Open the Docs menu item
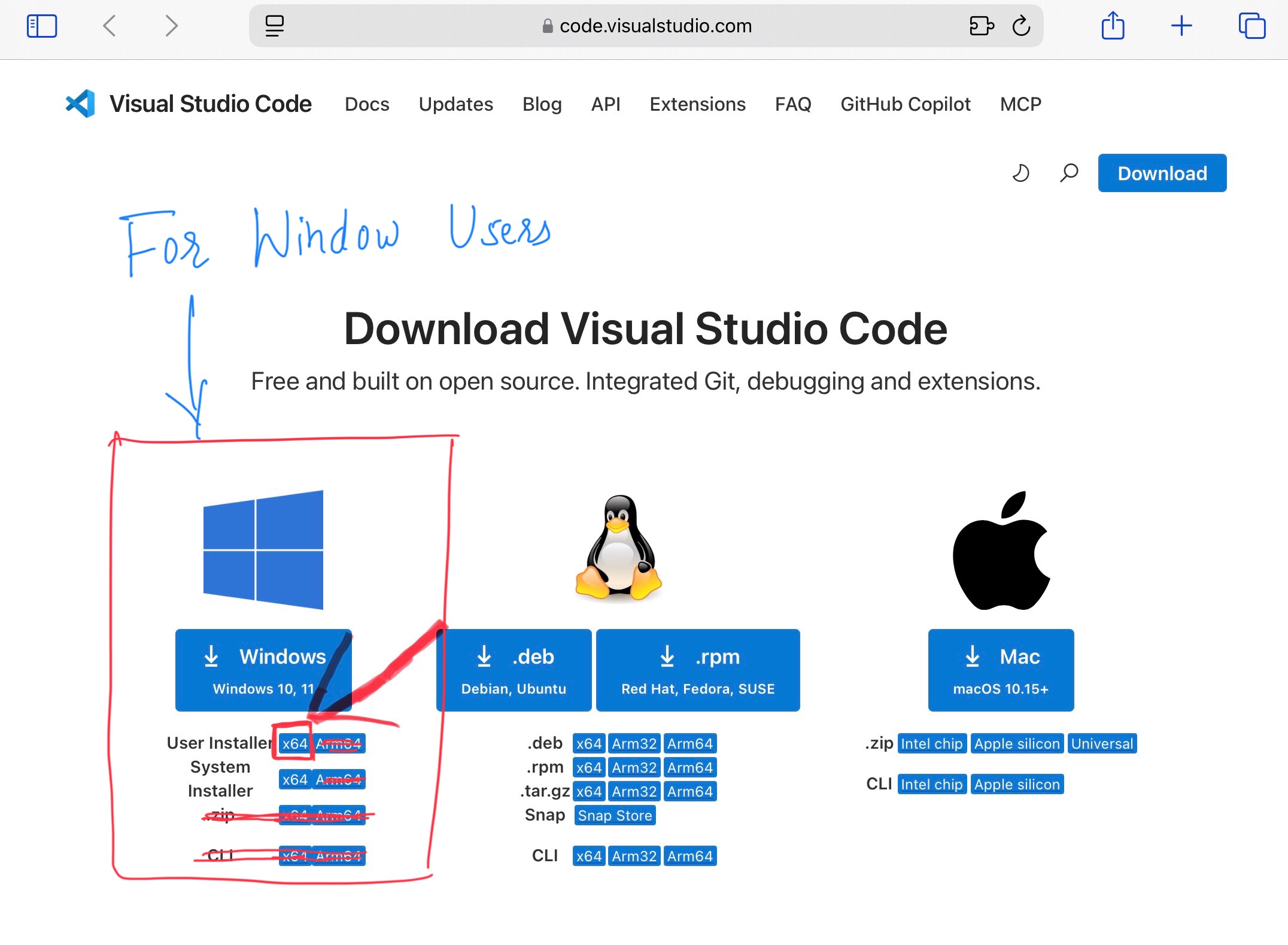 click(x=367, y=104)
